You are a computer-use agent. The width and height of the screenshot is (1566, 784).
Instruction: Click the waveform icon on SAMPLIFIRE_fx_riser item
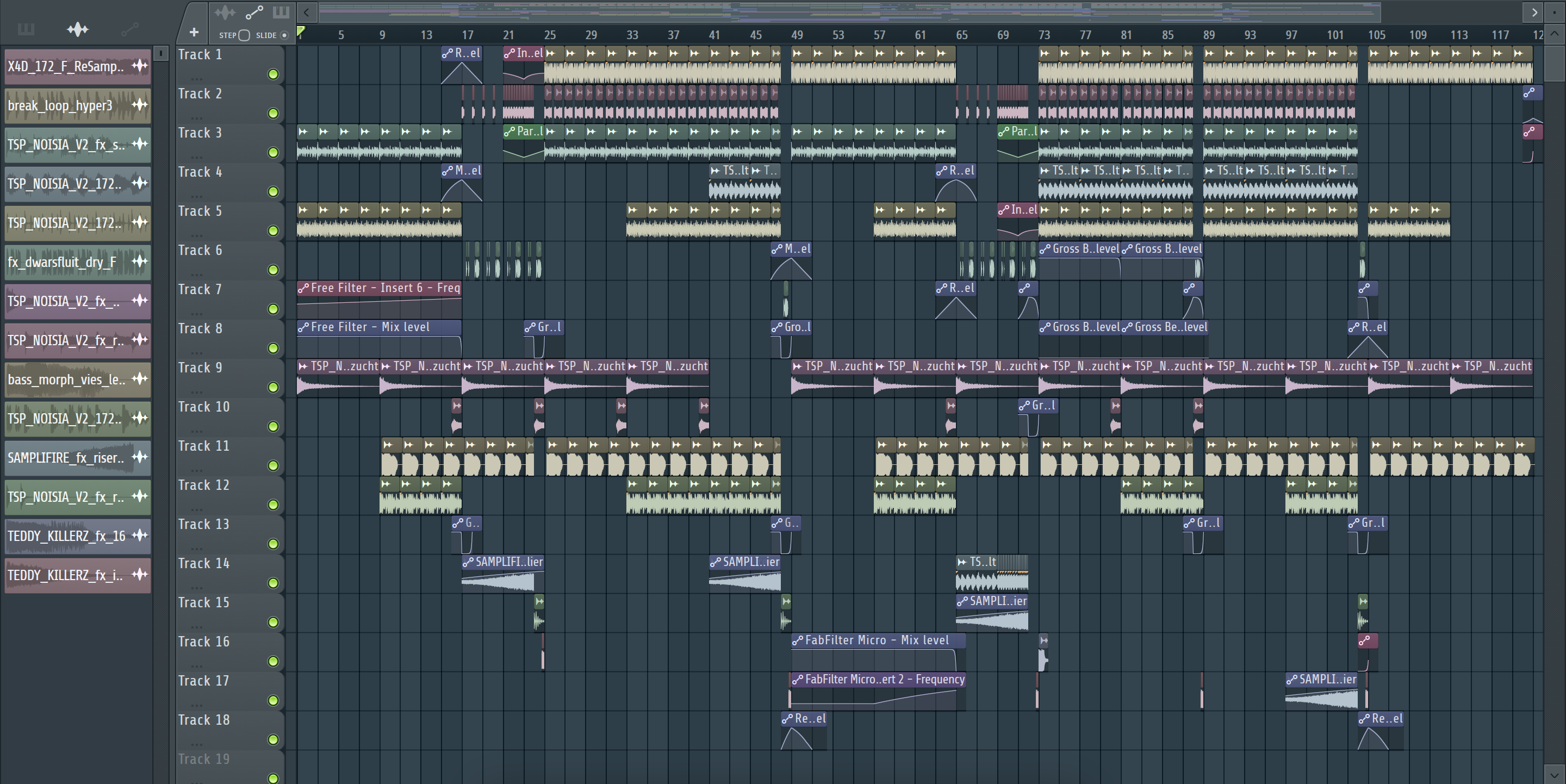coord(140,457)
